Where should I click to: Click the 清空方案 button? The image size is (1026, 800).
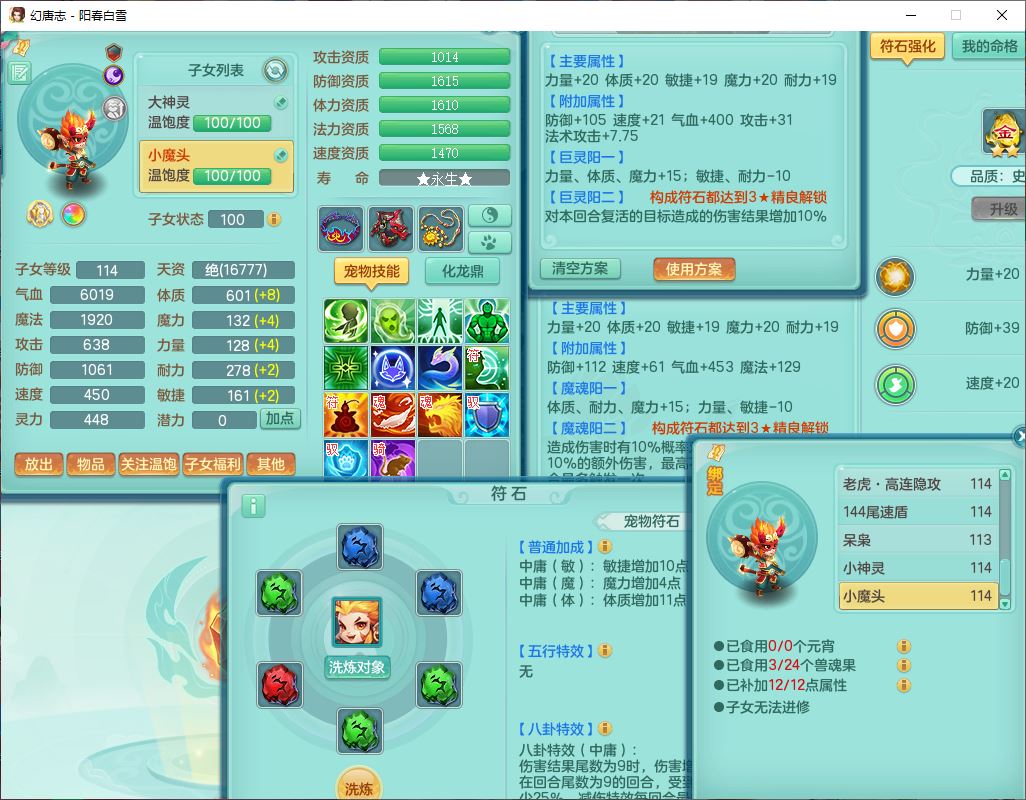(x=580, y=268)
